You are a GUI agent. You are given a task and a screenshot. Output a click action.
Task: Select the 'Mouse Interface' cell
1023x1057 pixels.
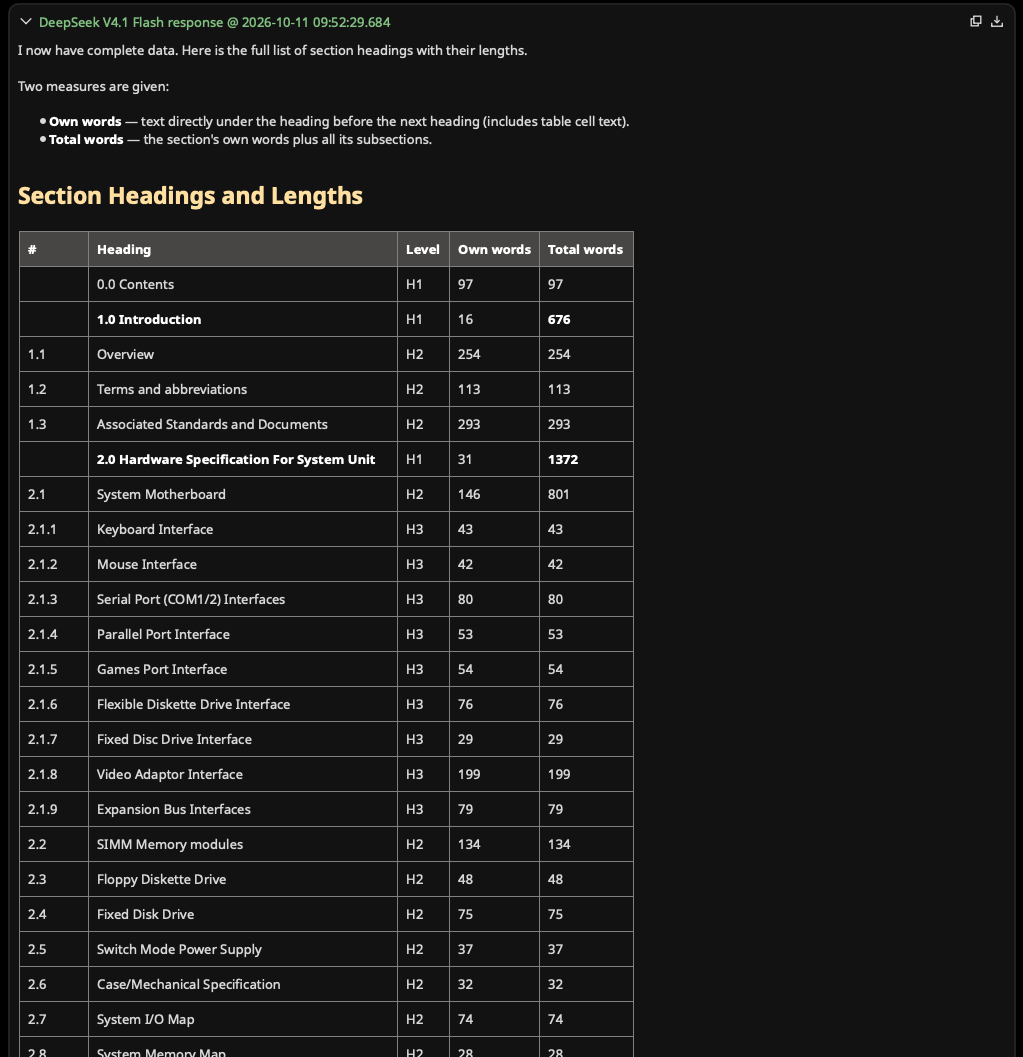pos(243,565)
